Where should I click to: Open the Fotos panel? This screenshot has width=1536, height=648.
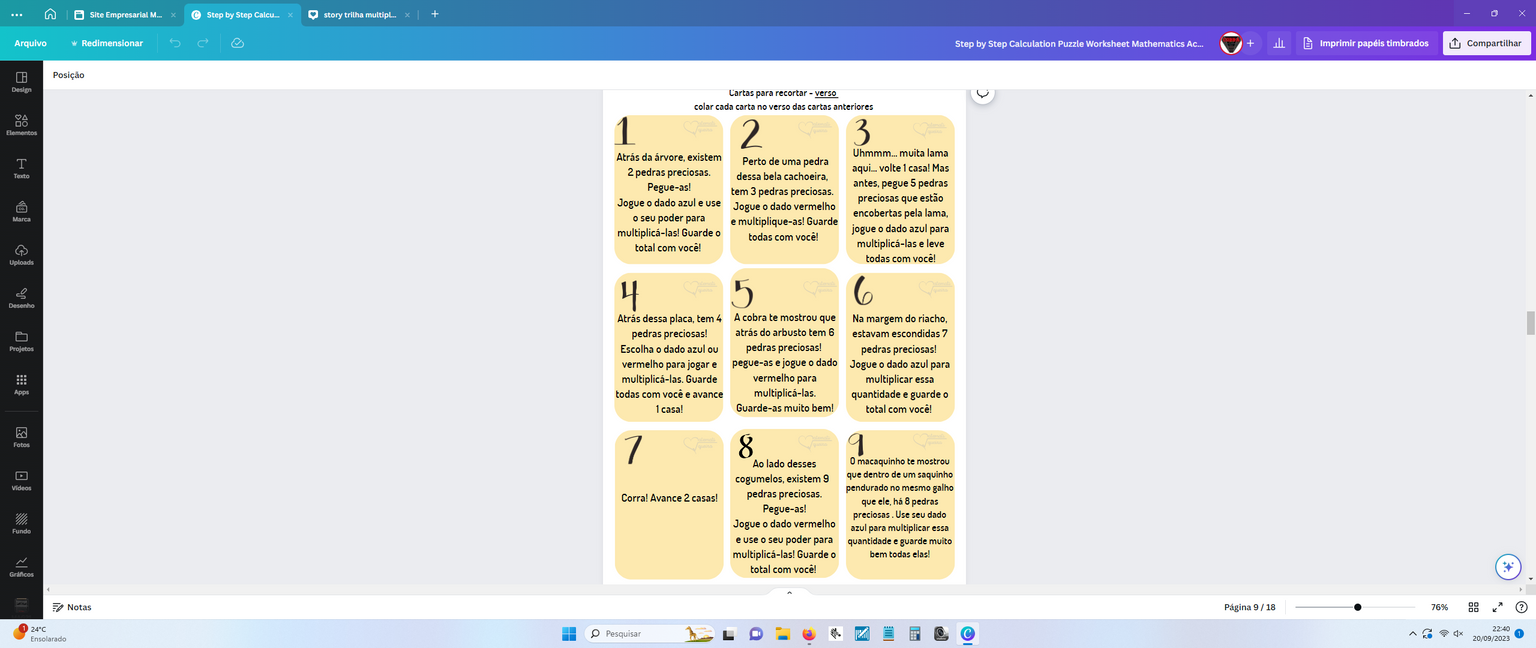(x=21, y=437)
